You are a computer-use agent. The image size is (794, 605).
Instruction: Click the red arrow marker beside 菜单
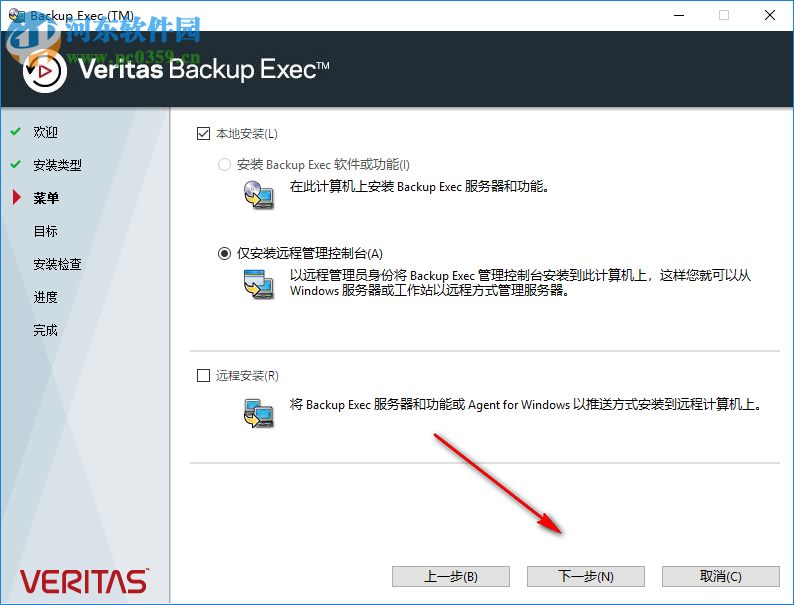[x=17, y=197]
